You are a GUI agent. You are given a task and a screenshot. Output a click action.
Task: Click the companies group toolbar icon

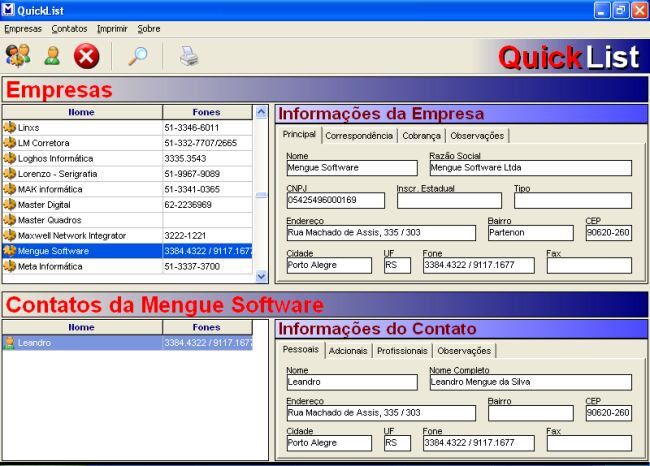(18, 55)
